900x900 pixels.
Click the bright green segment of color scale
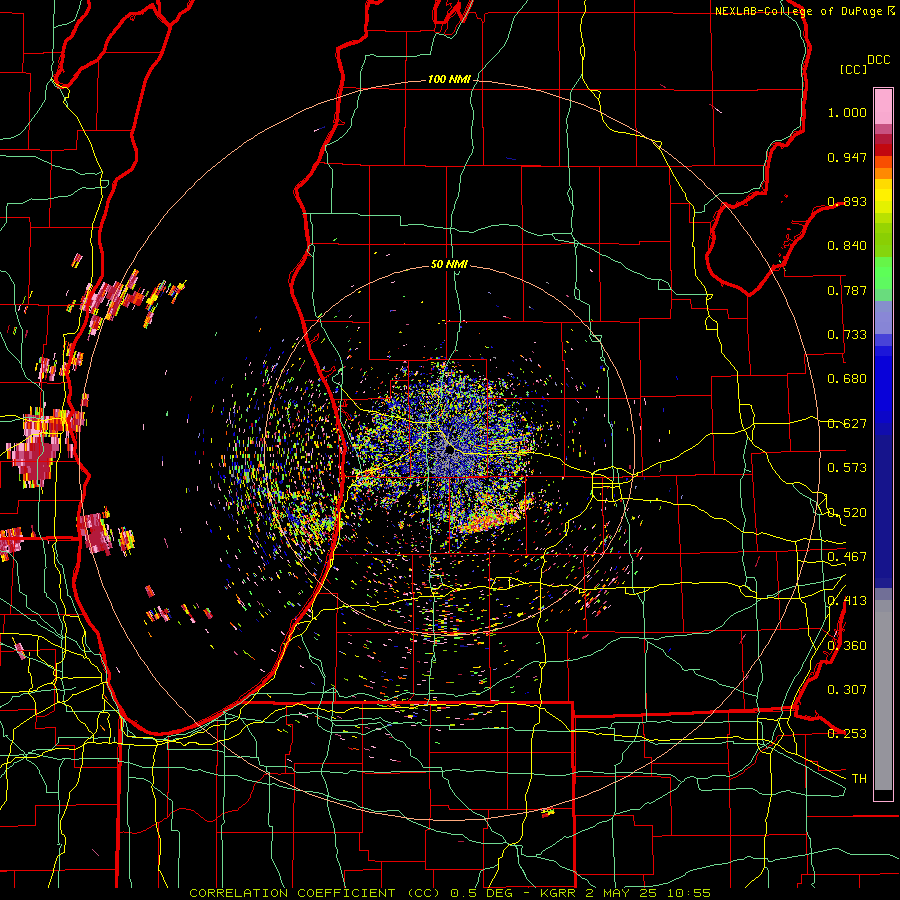883,273
